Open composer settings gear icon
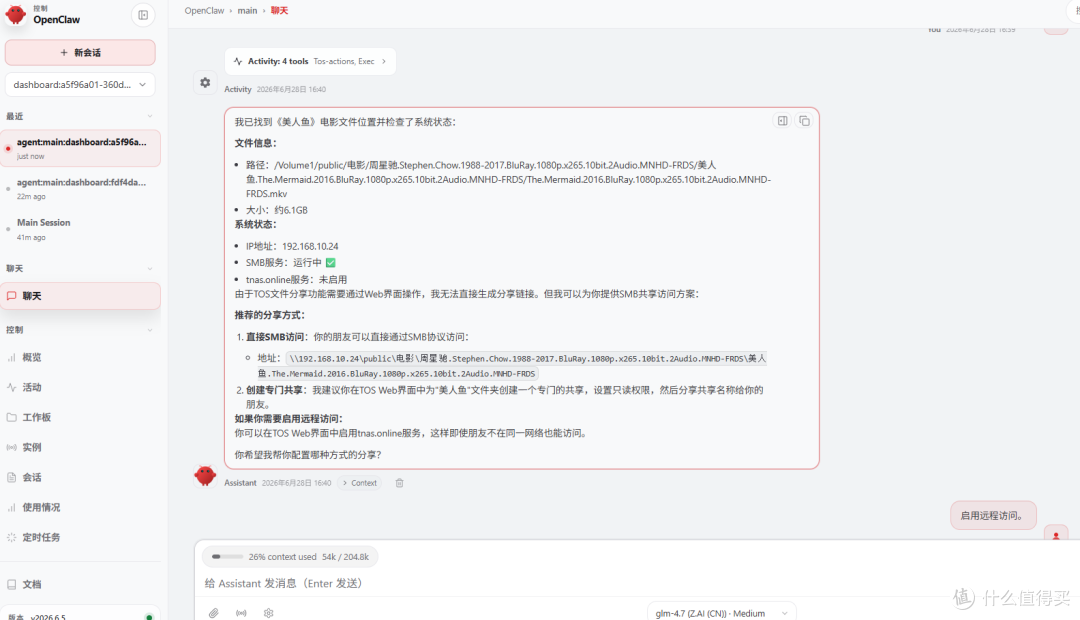1080x620 pixels. (269, 613)
